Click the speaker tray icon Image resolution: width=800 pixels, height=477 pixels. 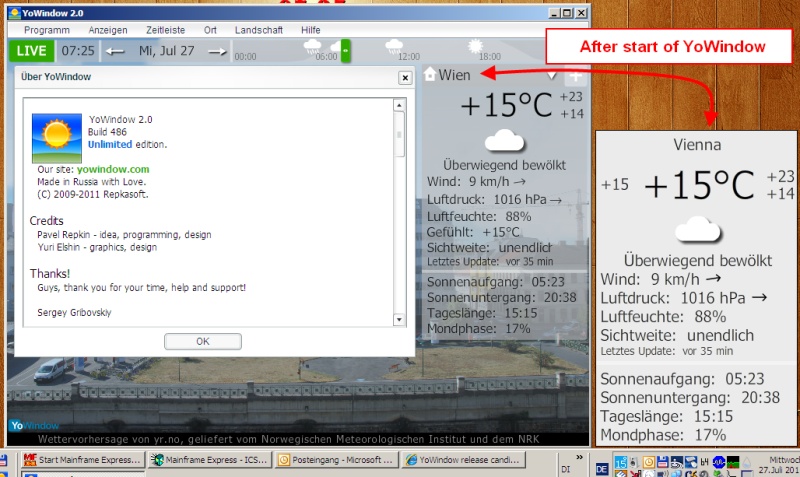(634, 462)
